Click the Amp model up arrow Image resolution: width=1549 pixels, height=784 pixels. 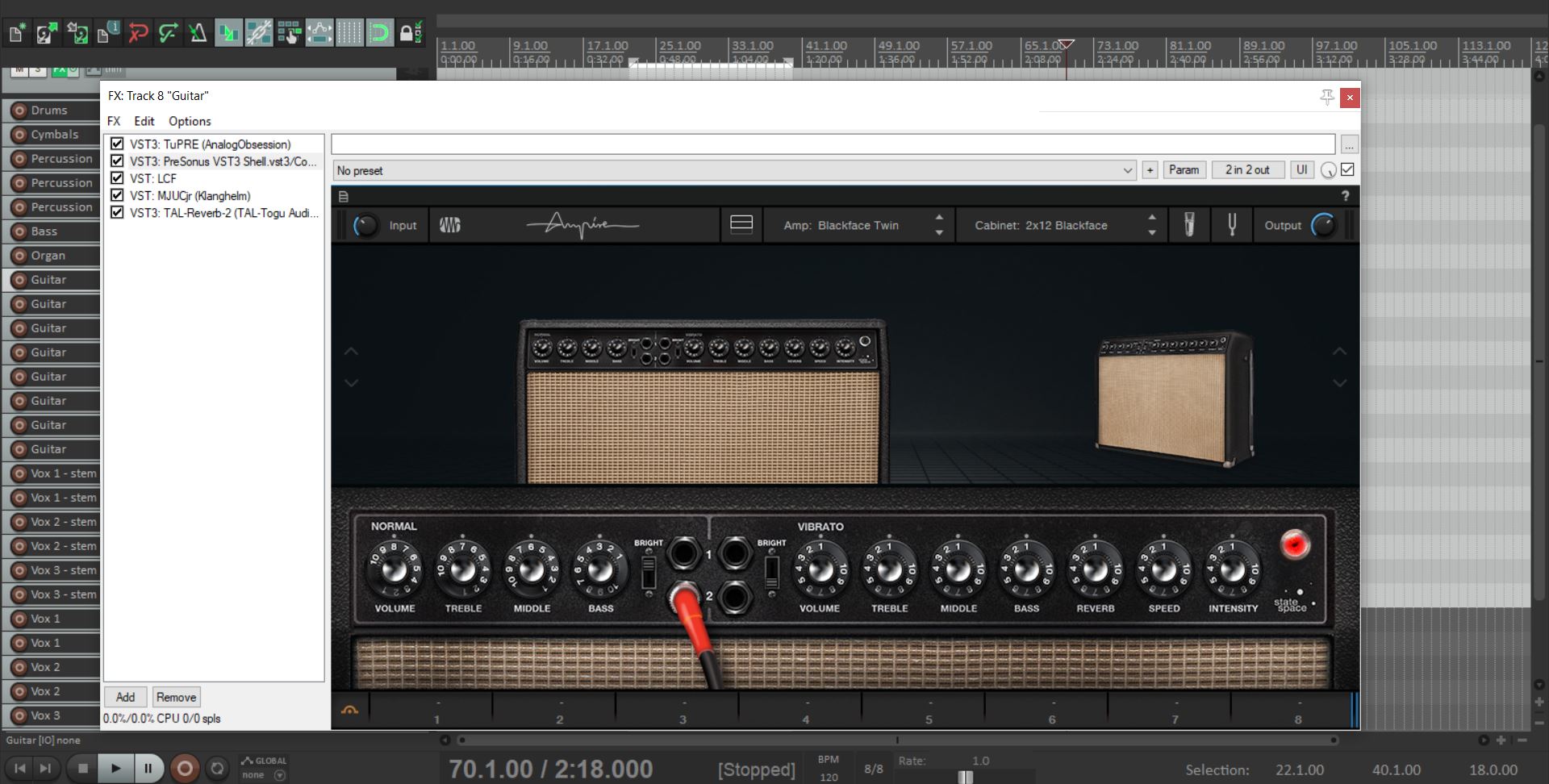click(x=939, y=217)
